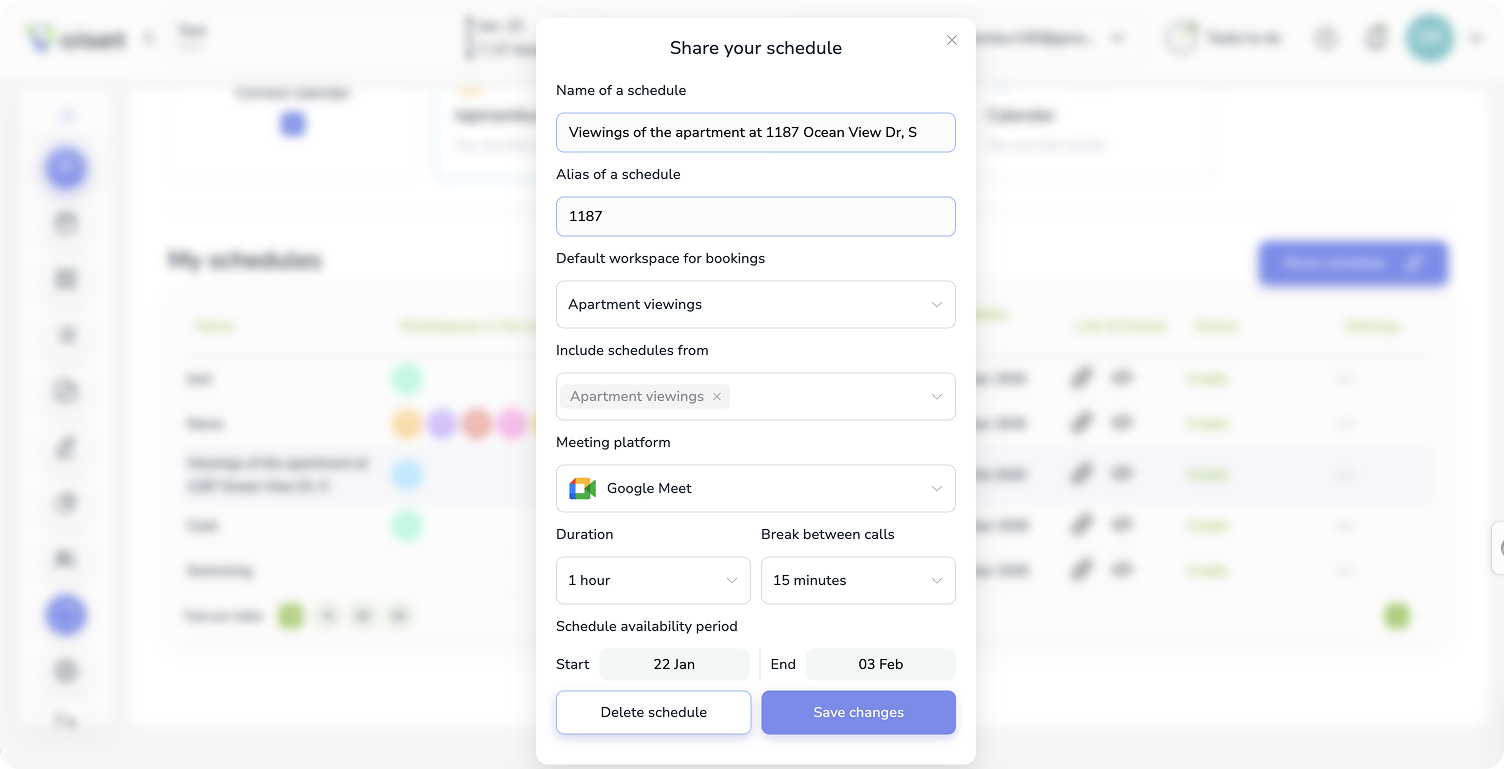Open the Default workspace for bookings dropdown
This screenshot has width=1504, height=769.
coord(755,304)
